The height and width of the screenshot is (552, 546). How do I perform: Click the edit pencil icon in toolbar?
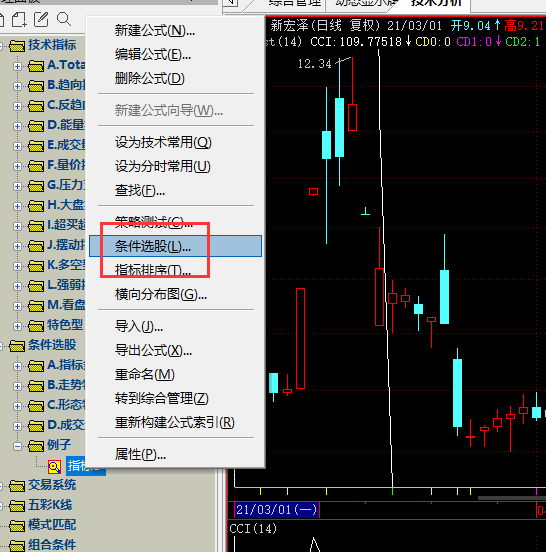41,19
